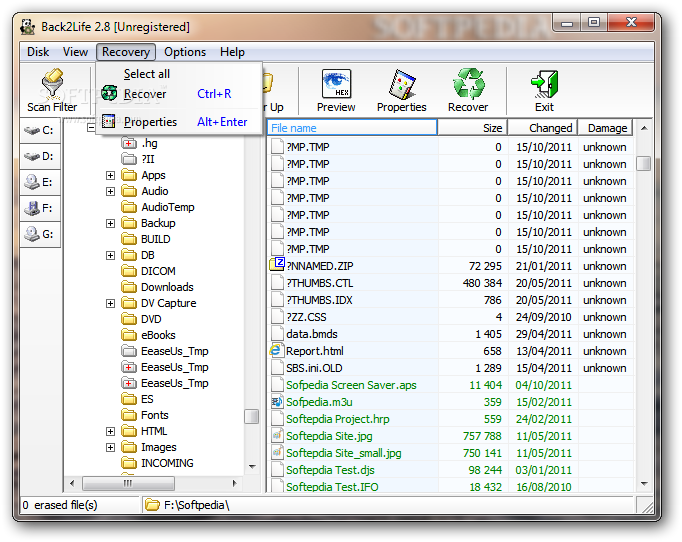Select the AudioTemp folder
The image size is (682, 542).
coord(167,207)
